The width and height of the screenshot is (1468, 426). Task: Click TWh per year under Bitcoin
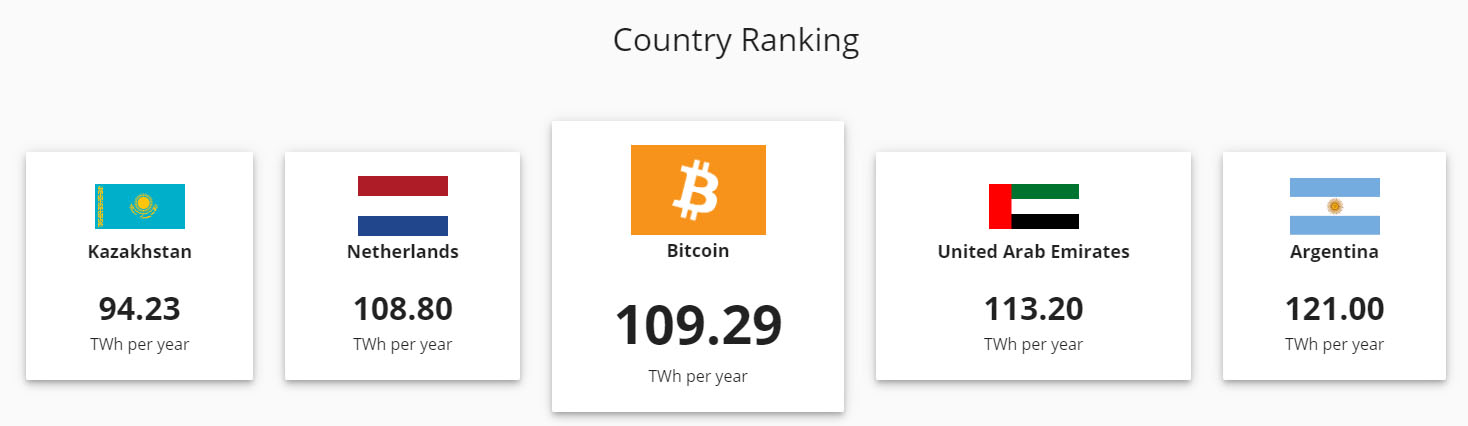[x=698, y=377]
